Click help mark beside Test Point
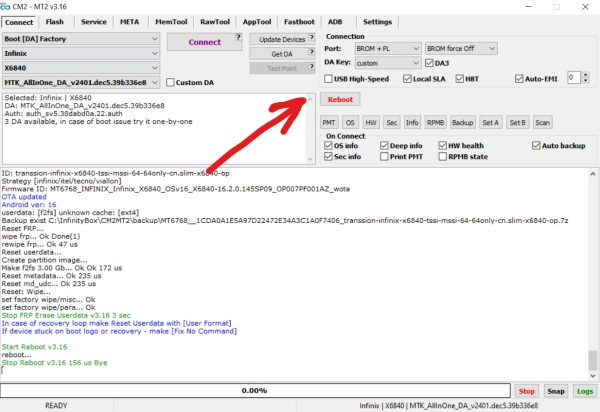Screen dimensions: 600x412 (x=311, y=67)
